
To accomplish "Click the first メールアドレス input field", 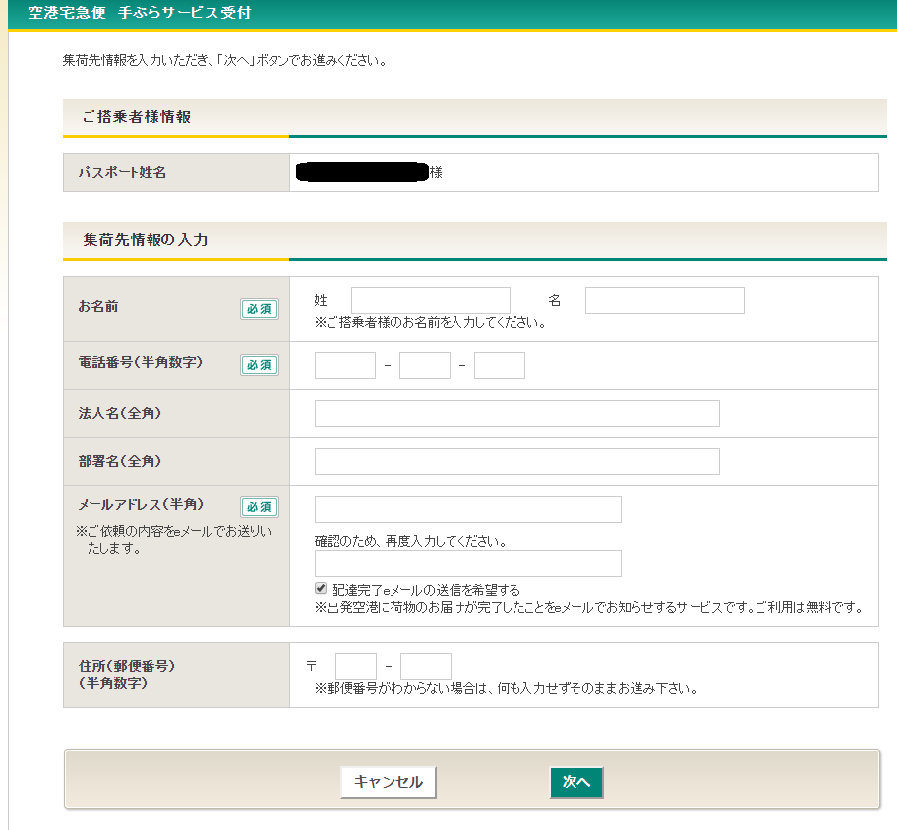I will point(469,509).
